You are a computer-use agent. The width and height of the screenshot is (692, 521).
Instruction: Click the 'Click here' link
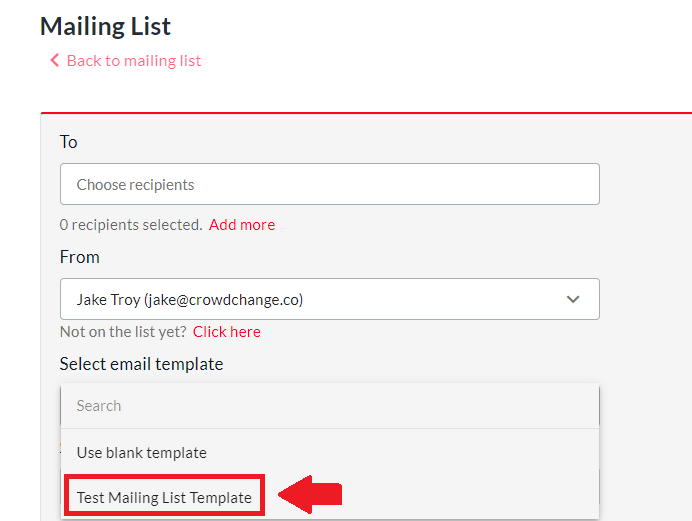pos(227,332)
